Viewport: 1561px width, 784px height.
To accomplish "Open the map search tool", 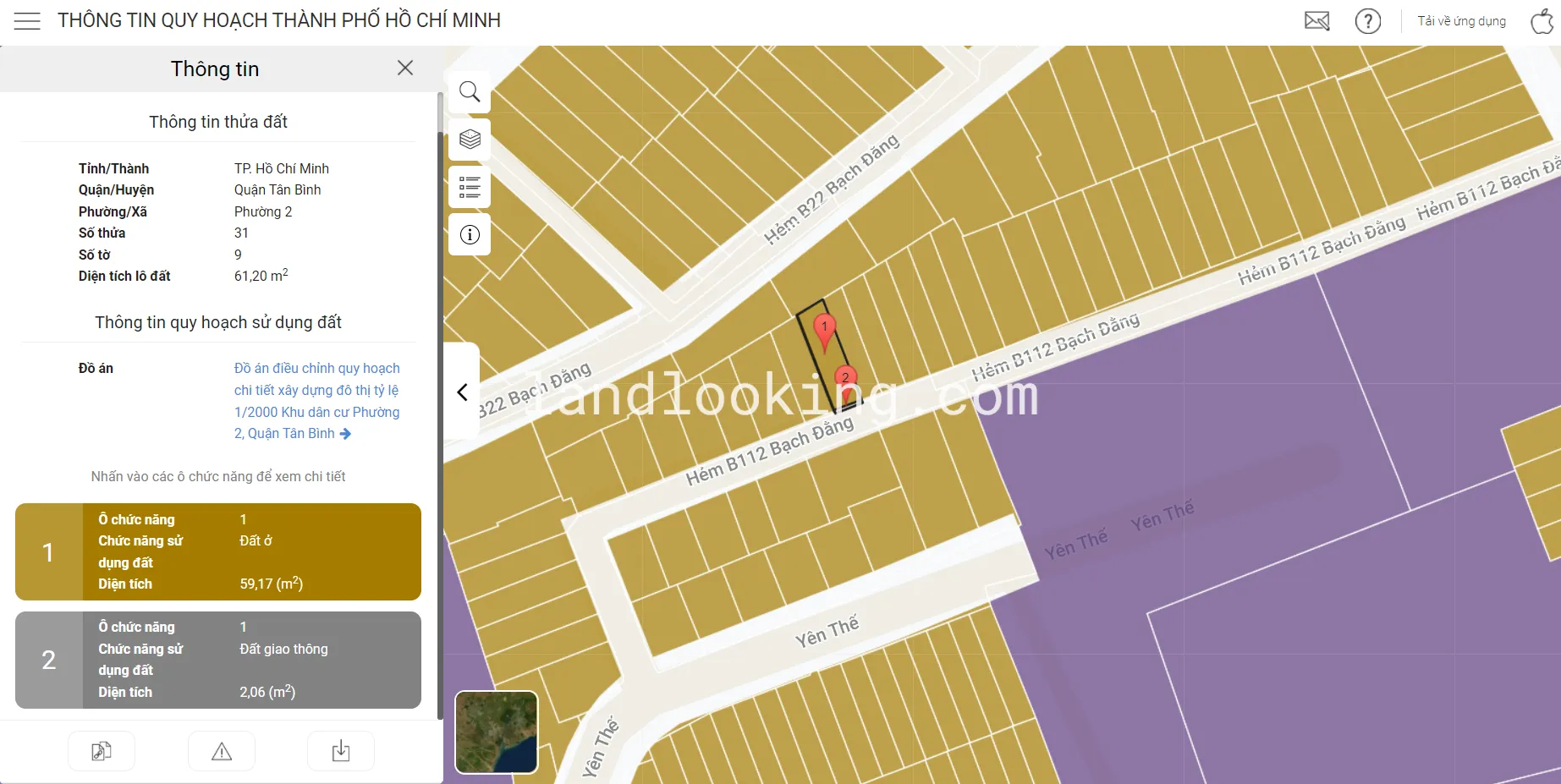I will 470,92.
